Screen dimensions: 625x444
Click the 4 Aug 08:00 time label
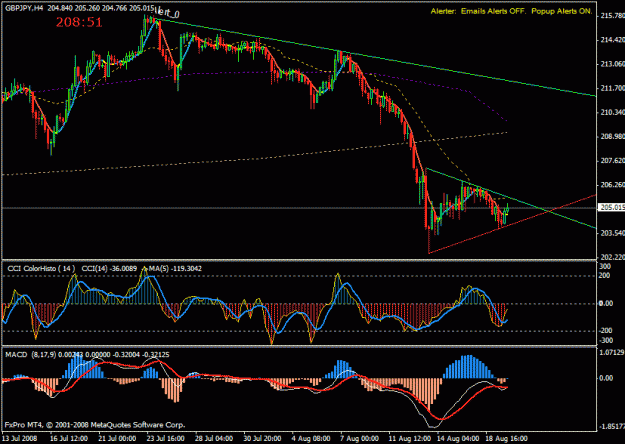pyautogui.click(x=311, y=438)
